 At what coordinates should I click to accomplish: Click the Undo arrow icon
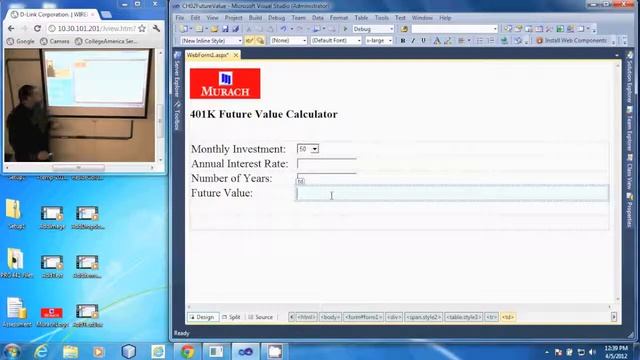(x=284, y=29)
